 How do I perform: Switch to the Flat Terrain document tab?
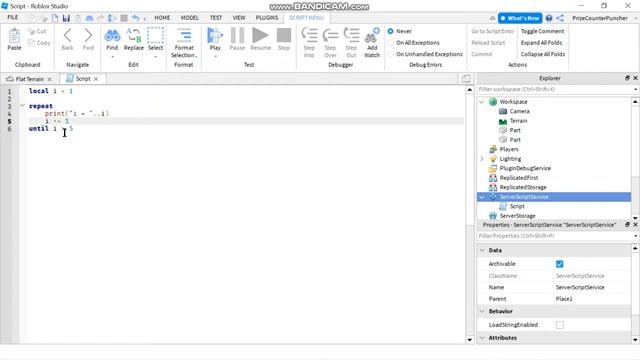coord(29,79)
